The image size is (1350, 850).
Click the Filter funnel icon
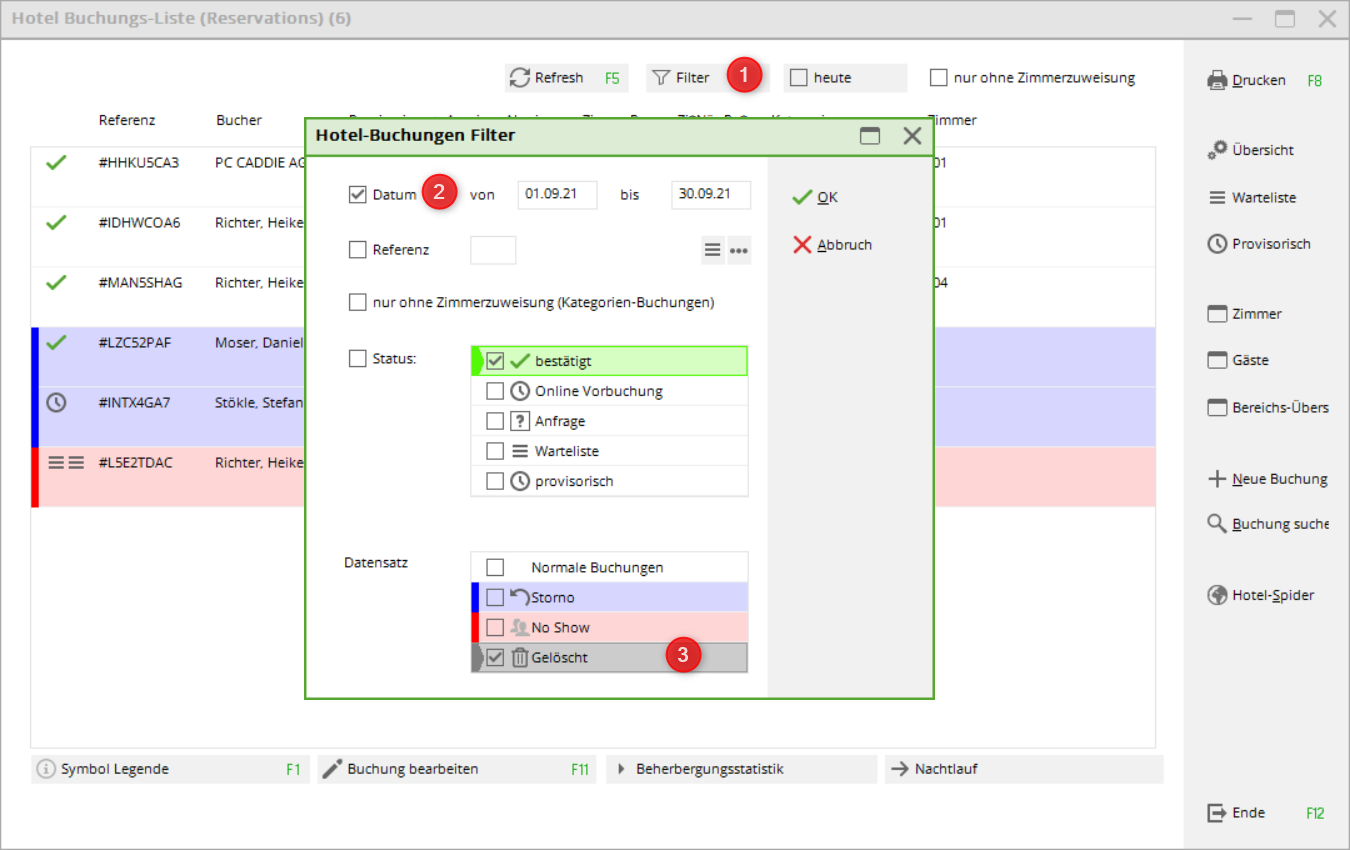pyautogui.click(x=661, y=78)
